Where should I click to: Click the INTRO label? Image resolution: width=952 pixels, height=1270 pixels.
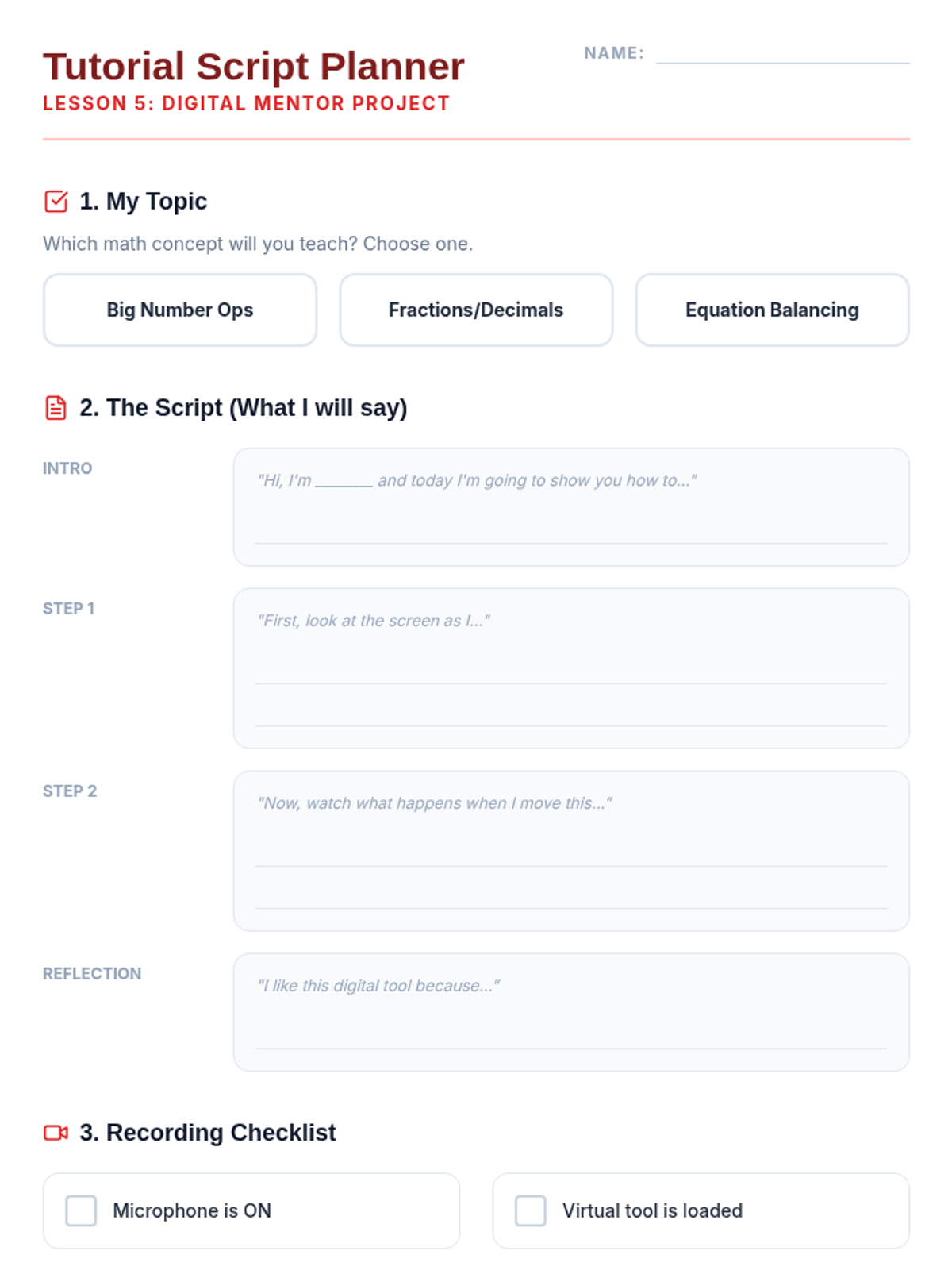[67, 468]
